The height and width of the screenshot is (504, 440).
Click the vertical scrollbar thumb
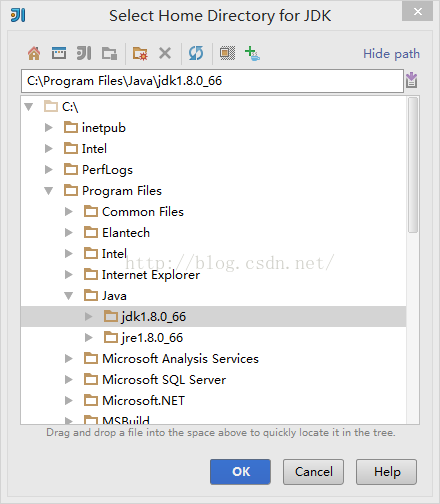pyautogui.click(x=413, y=165)
